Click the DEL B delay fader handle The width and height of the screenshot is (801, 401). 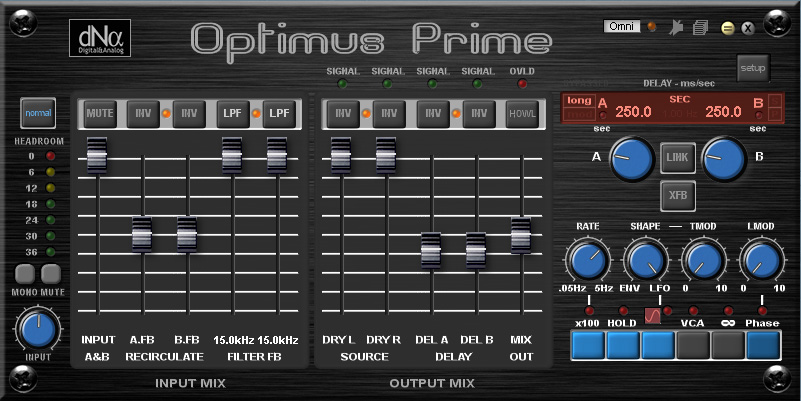tap(476, 250)
